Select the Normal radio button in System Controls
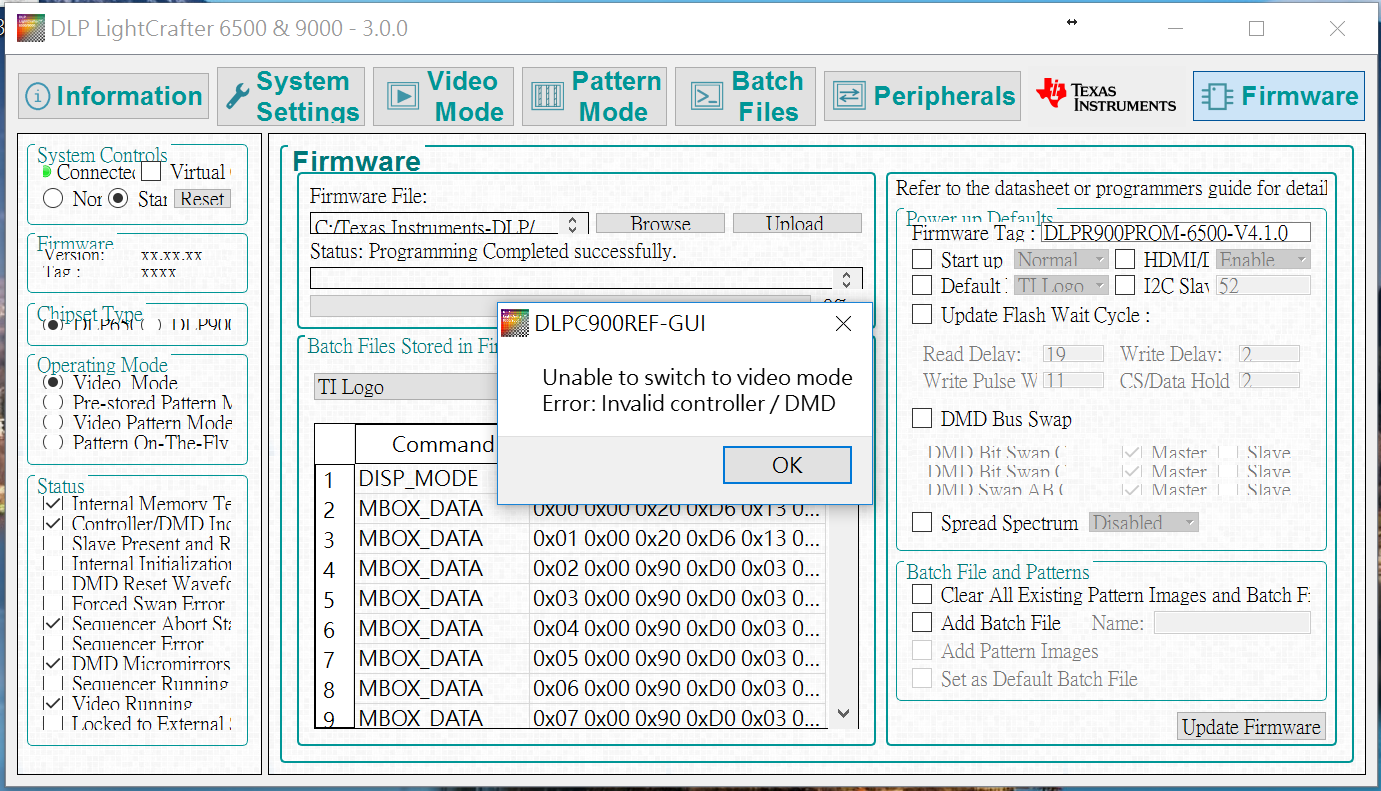This screenshot has height=791, width=1381. point(53,198)
